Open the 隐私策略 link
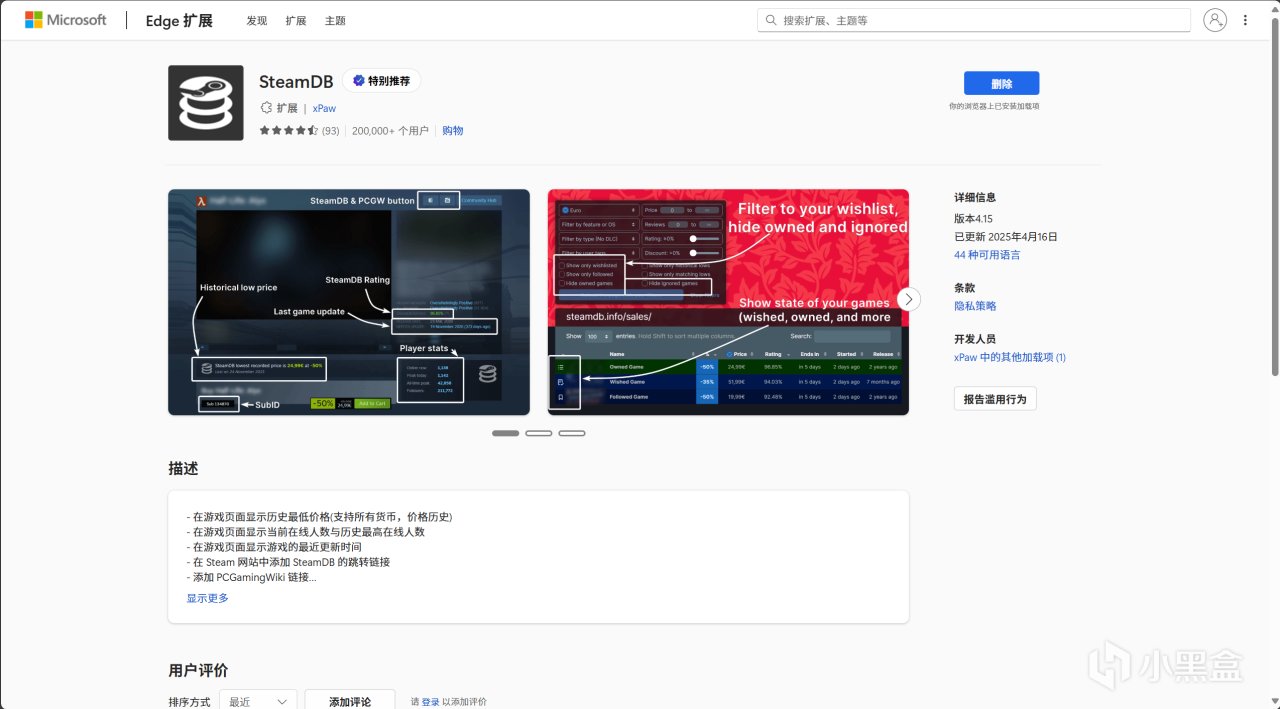 (x=975, y=306)
